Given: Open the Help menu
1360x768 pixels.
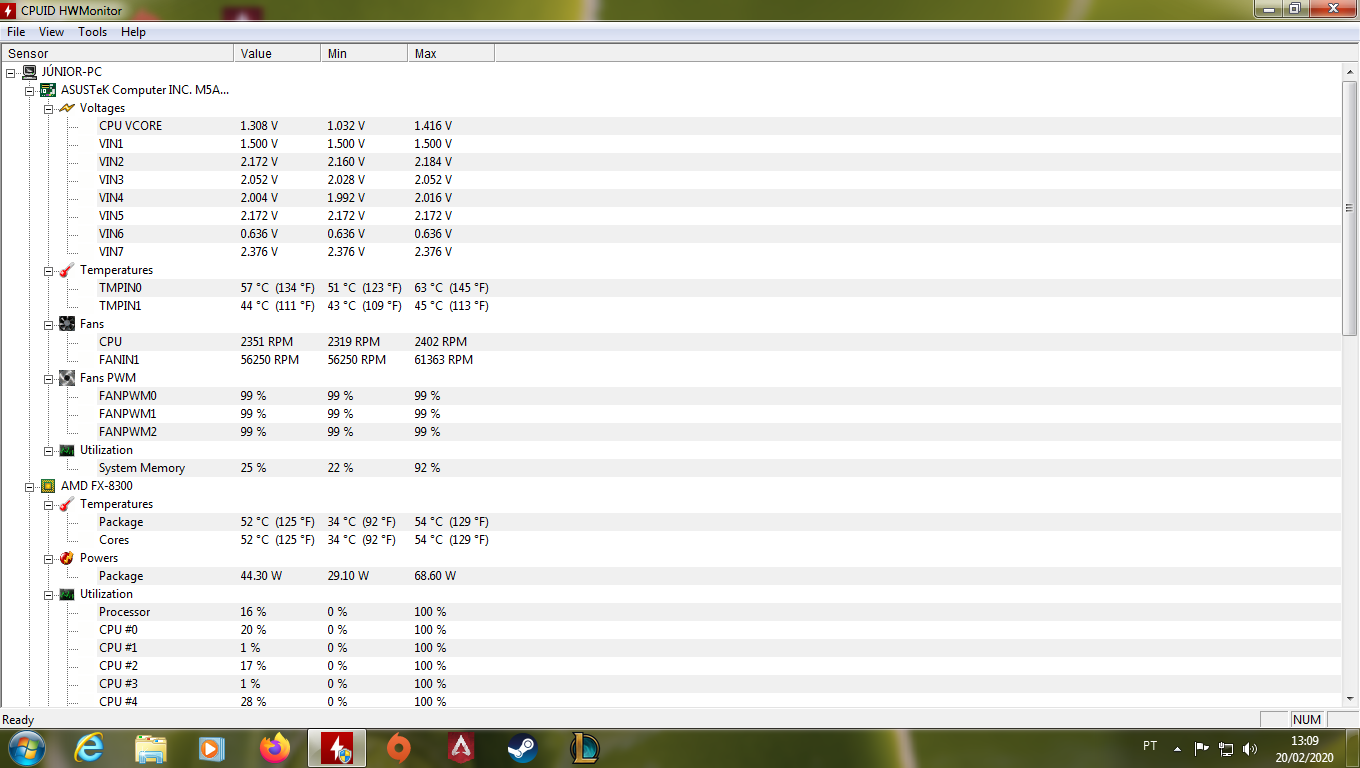Looking at the screenshot, I should (x=133, y=32).
